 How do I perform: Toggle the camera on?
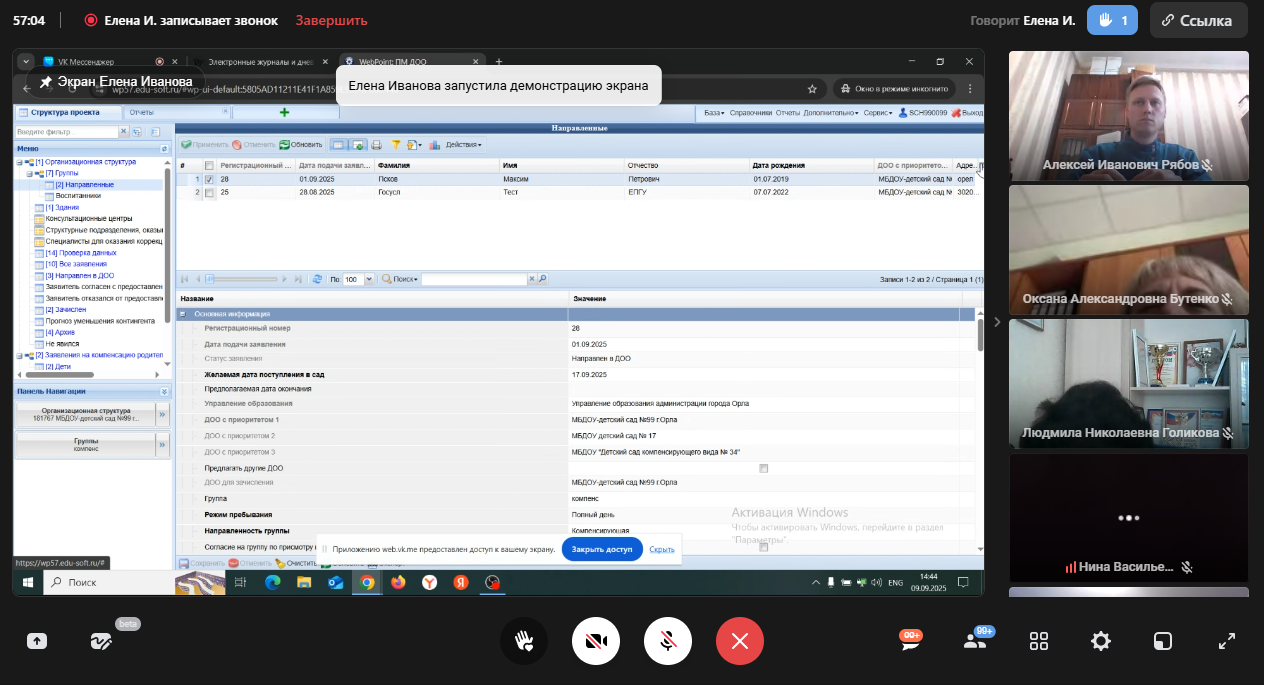click(596, 641)
